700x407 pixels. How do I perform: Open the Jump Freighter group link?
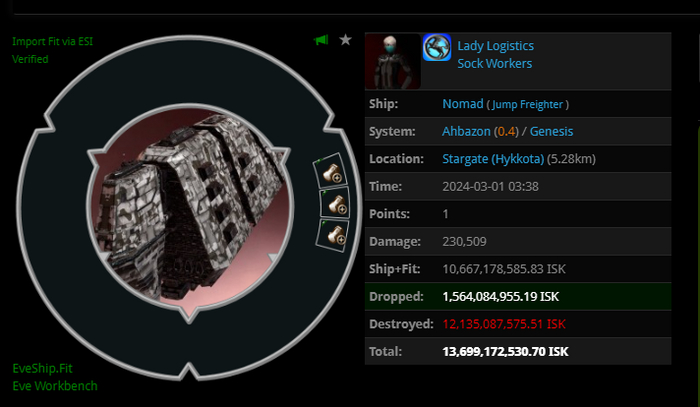point(527,104)
